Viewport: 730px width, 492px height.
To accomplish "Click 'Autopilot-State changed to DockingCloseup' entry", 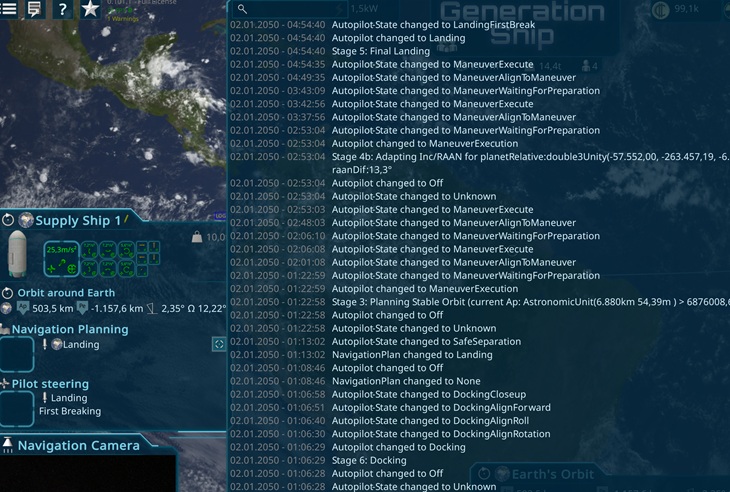I will click(429, 394).
